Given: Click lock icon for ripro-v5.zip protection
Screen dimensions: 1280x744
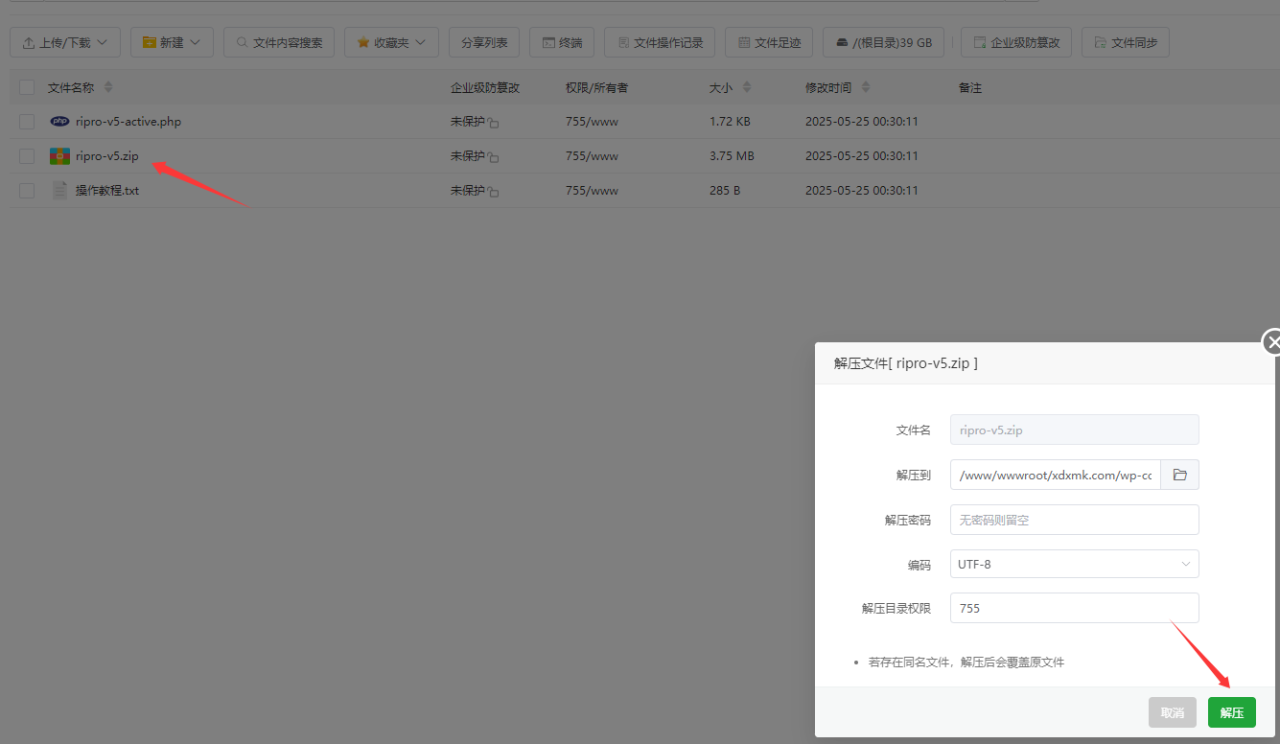Looking at the screenshot, I should 493,157.
